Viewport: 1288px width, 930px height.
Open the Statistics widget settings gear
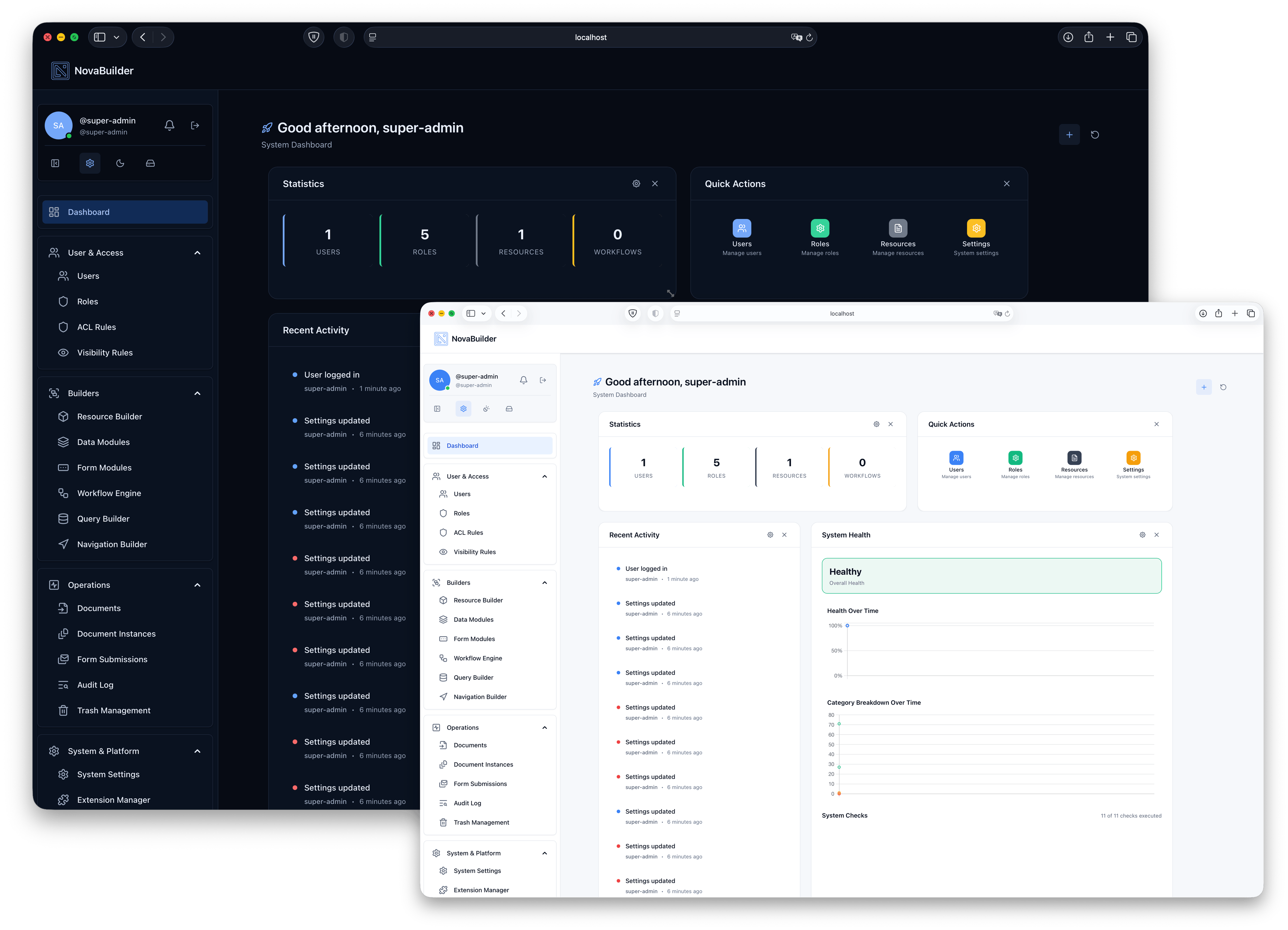[635, 183]
